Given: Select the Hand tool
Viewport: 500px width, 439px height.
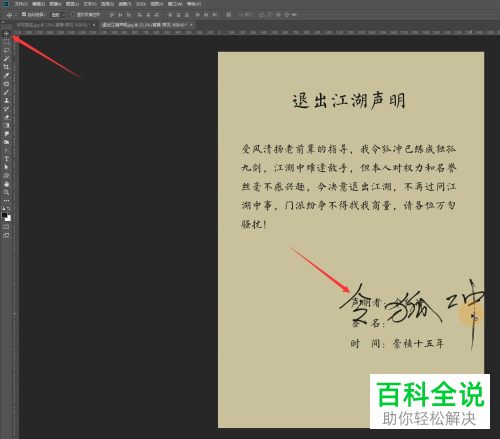Looking at the screenshot, I should 6,184.
